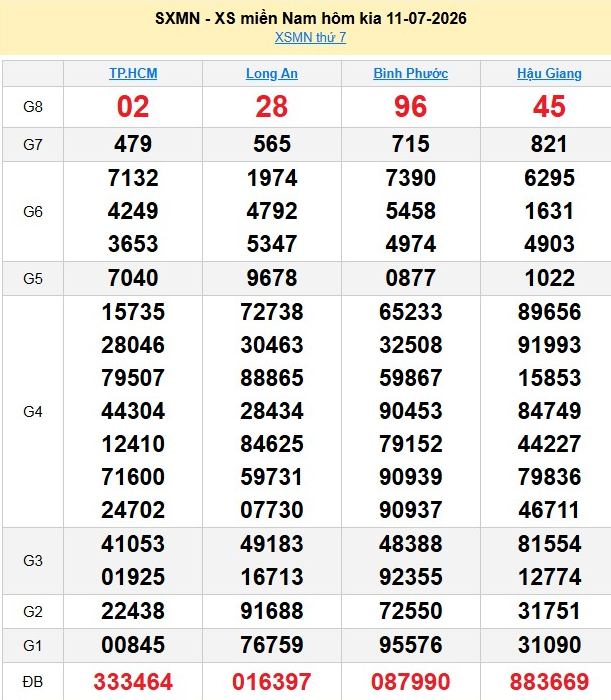This screenshot has height=700, width=611.
Task: Open the TP.HCM province link
Action: [x=133, y=73]
